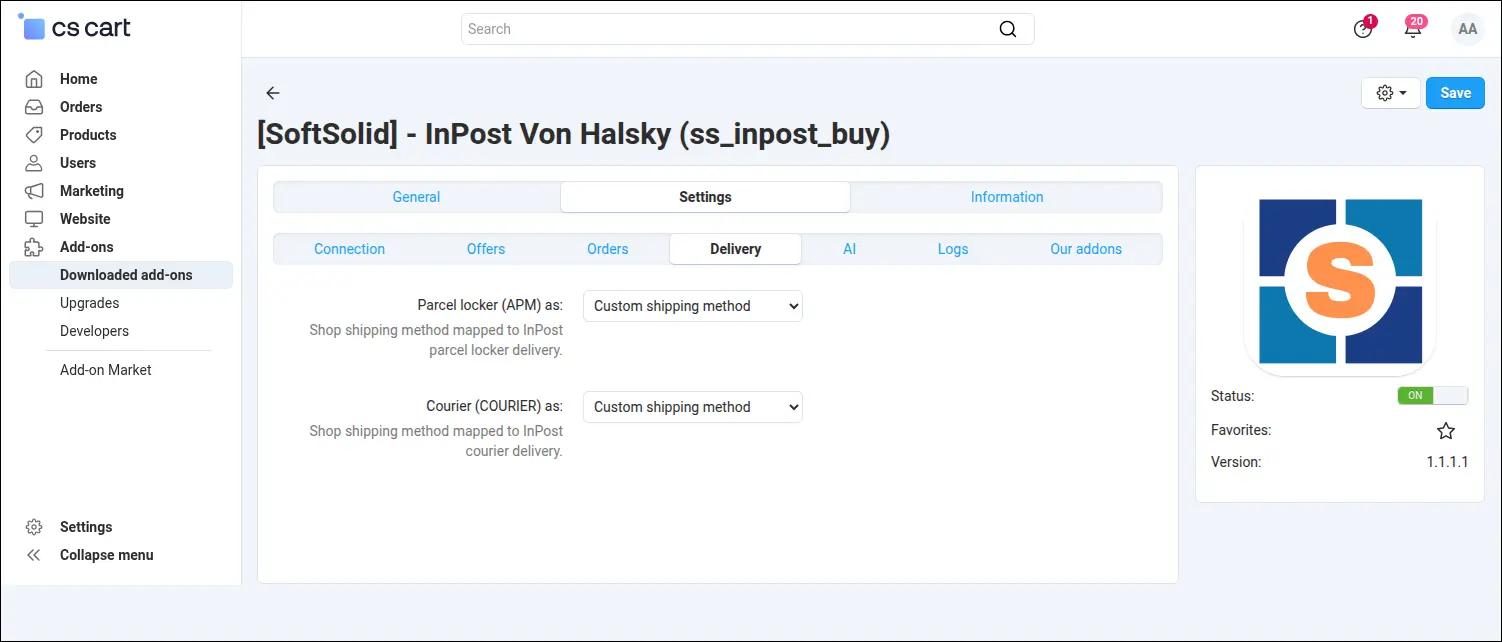Mark add-on as favorite with star
1502x642 pixels.
(1446, 431)
